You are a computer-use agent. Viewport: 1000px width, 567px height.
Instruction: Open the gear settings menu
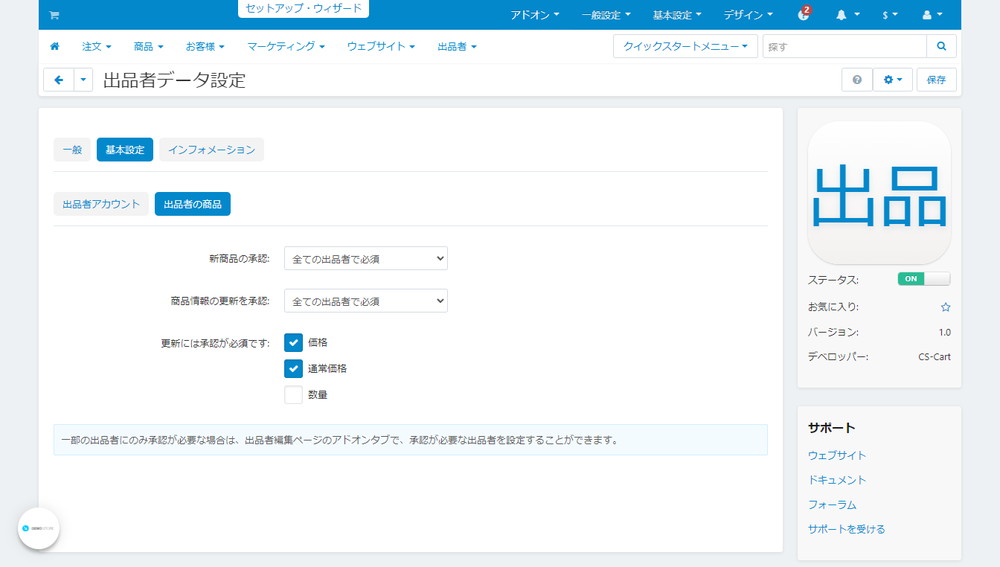tap(892, 80)
